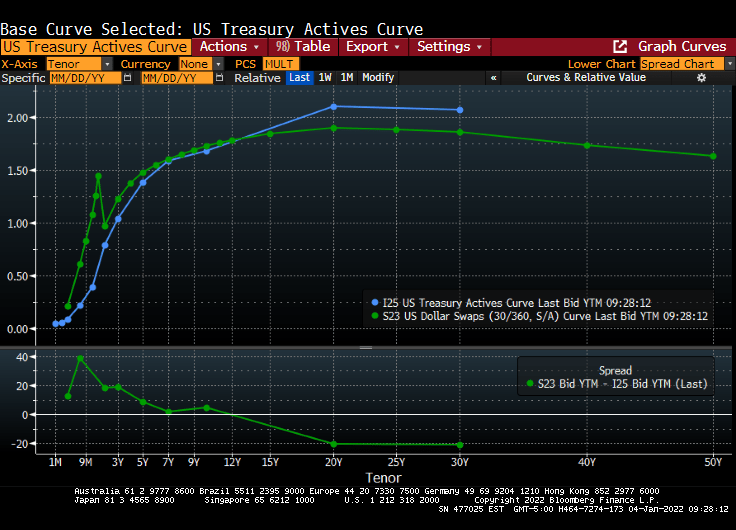This screenshot has height=530, width=736.
Task: Click the Graph Curves pop-out icon
Action: [x=620, y=47]
